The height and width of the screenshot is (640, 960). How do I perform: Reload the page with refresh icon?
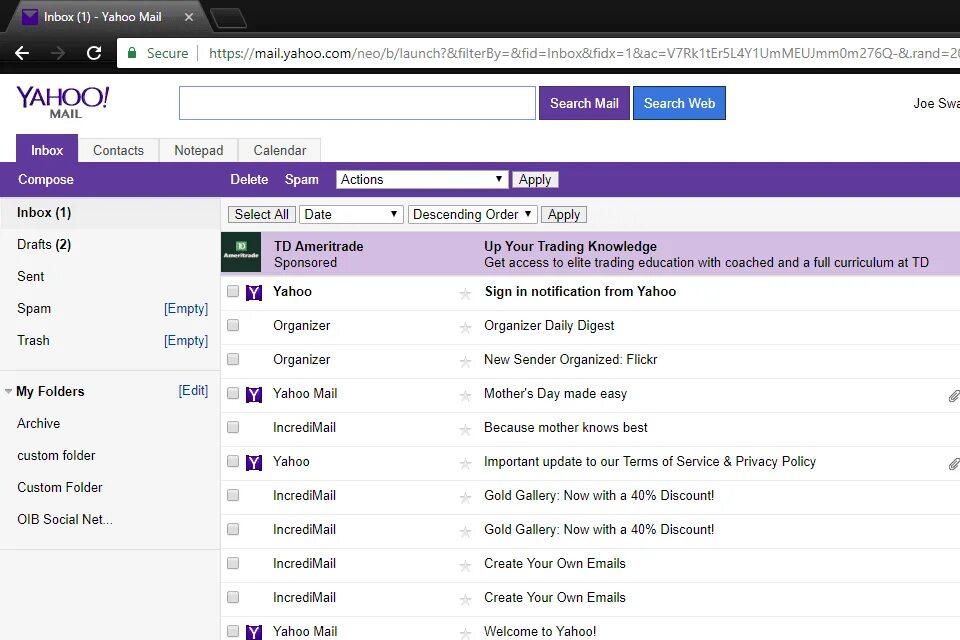94,53
